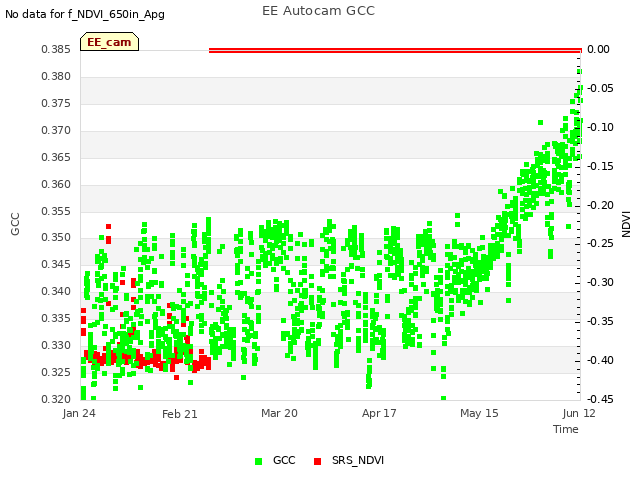This screenshot has height=480, width=640.
Task: Click the -0.20 NDVI axis value
Action: 600,205
